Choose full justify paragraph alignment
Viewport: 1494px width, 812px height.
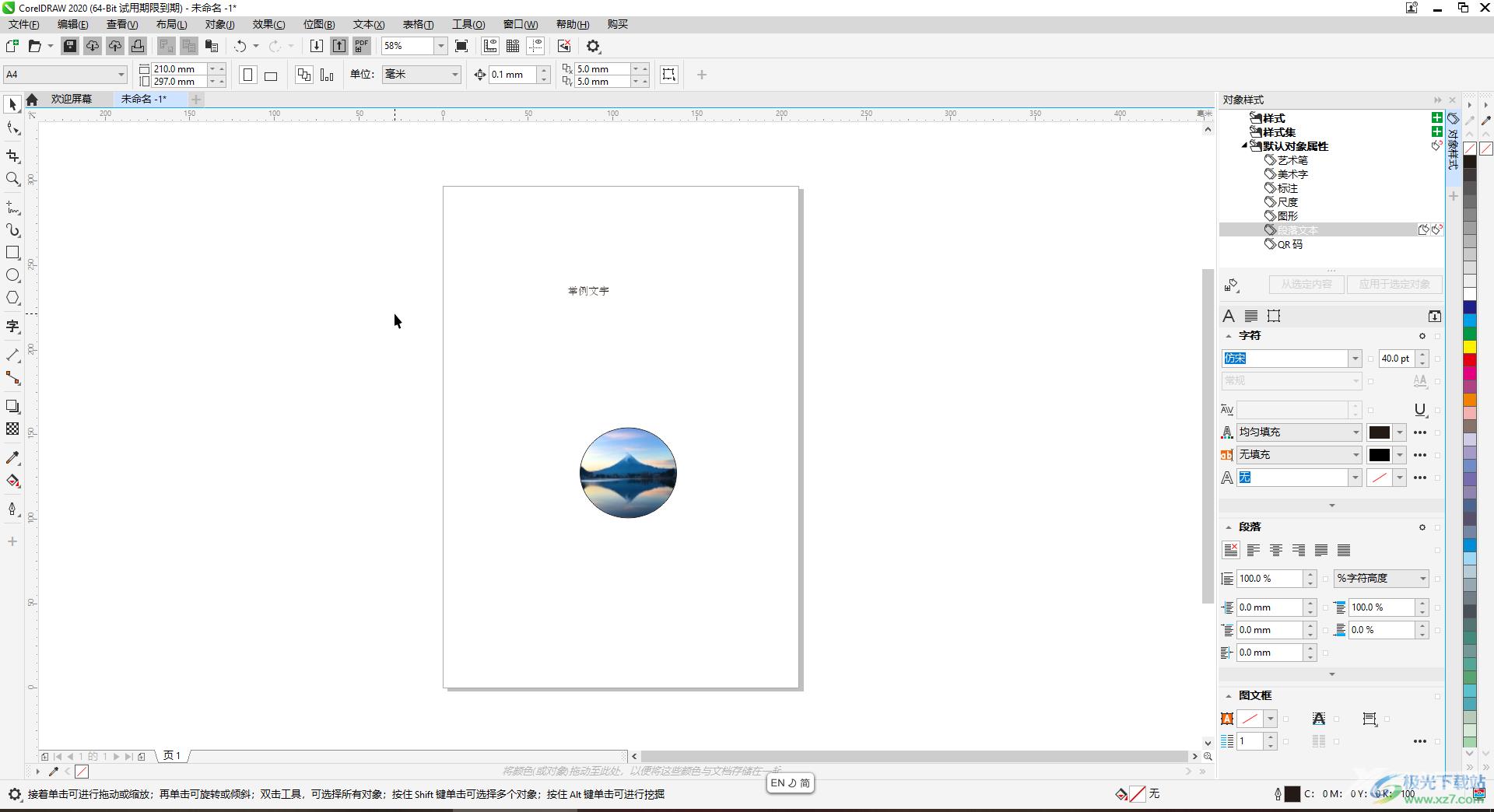click(x=1321, y=551)
